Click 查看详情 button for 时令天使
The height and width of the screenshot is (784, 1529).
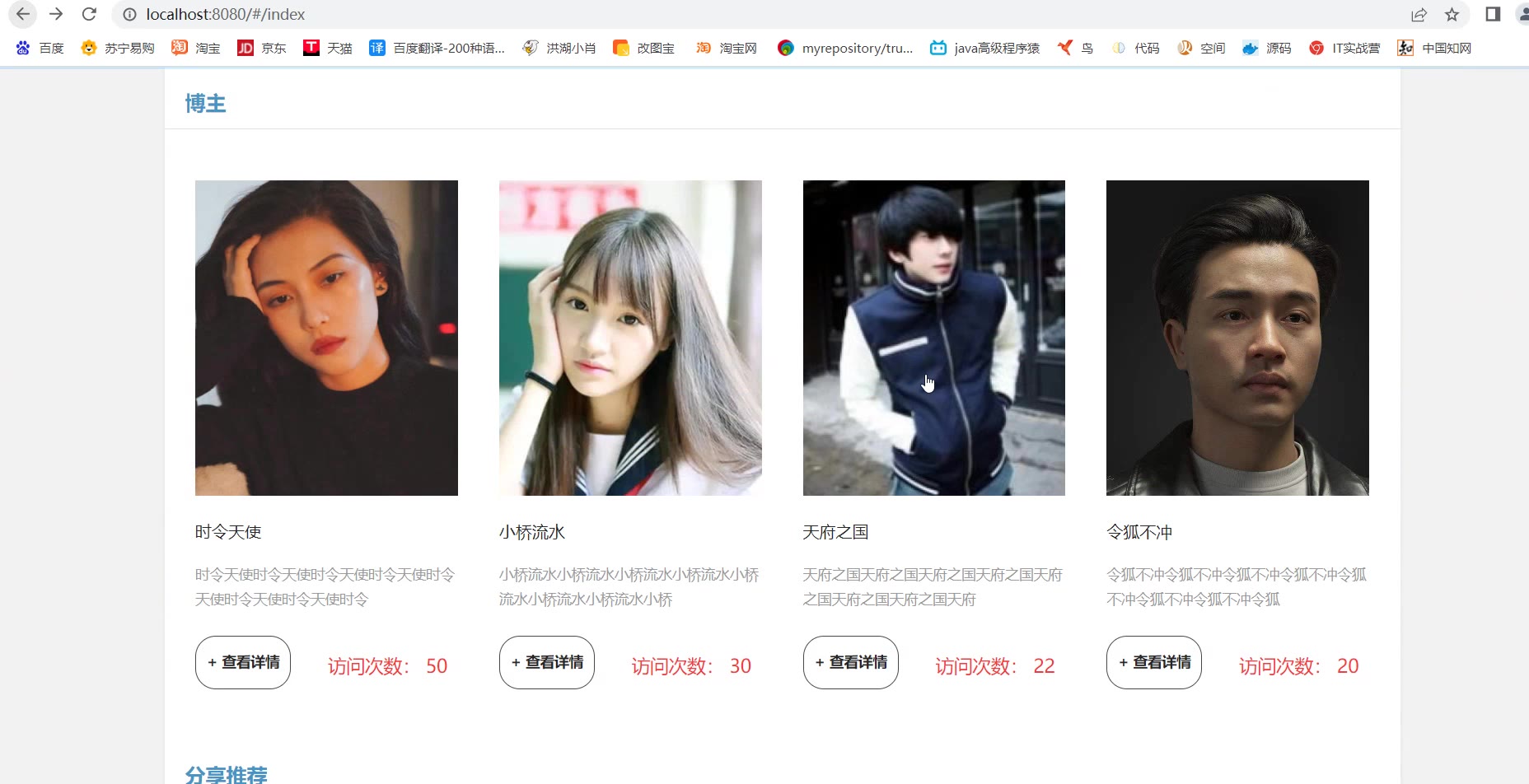[243, 662]
